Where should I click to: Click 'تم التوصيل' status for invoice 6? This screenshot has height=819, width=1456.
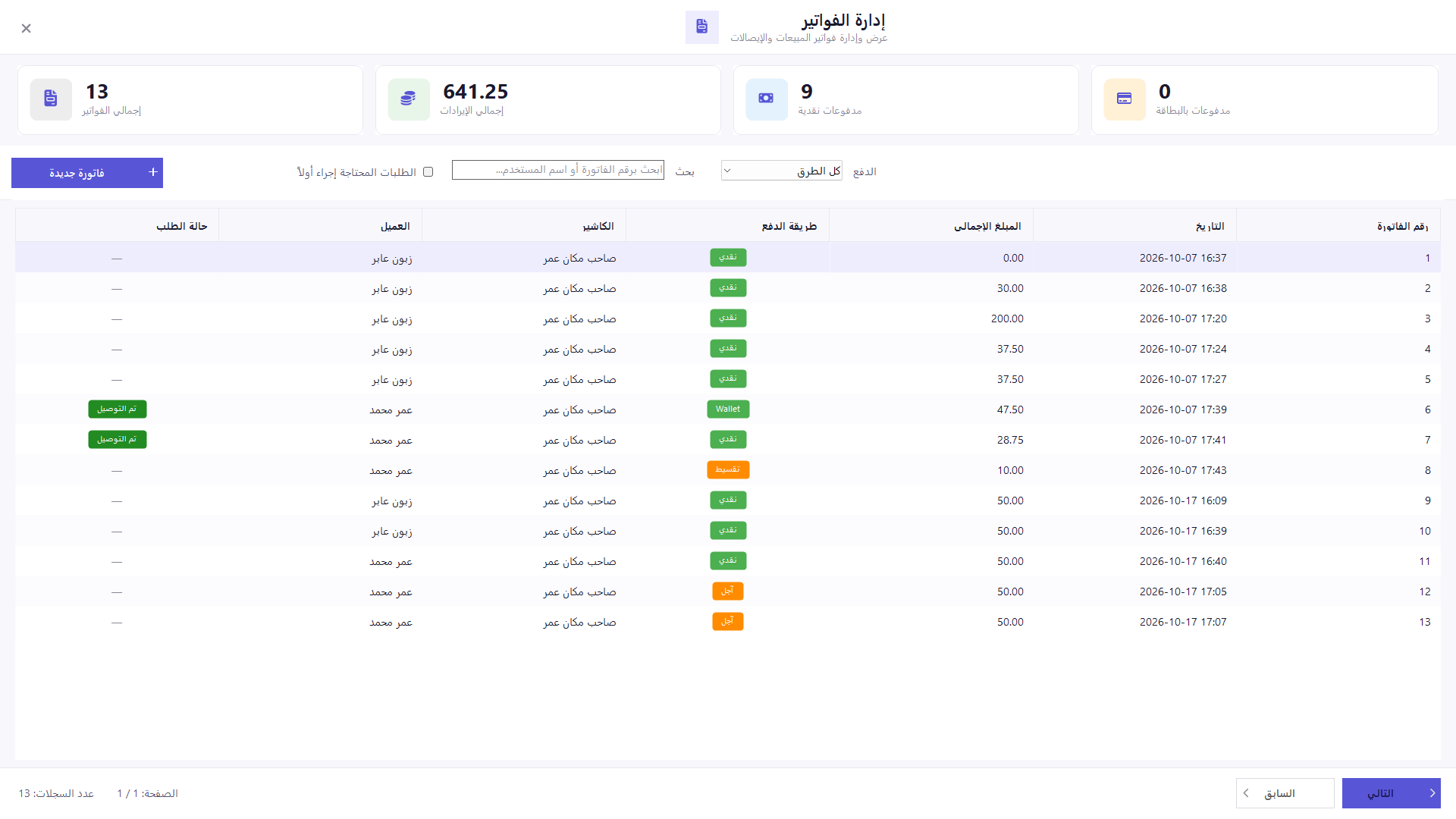pyautogui.click(x=118, y=409)
